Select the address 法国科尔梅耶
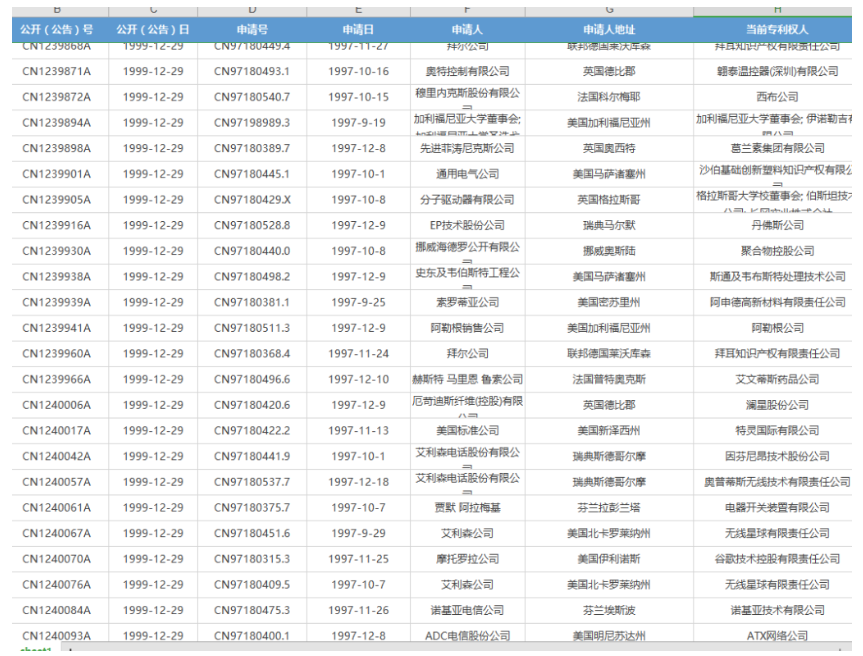Screen dimensions: 863x656 [x=609, y=97]
